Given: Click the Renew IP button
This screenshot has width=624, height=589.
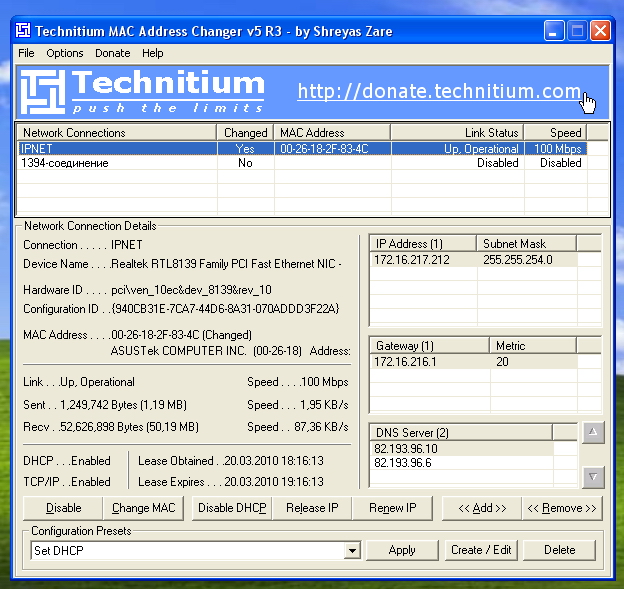Looking at the screenshot, I should tap(392, 508).
